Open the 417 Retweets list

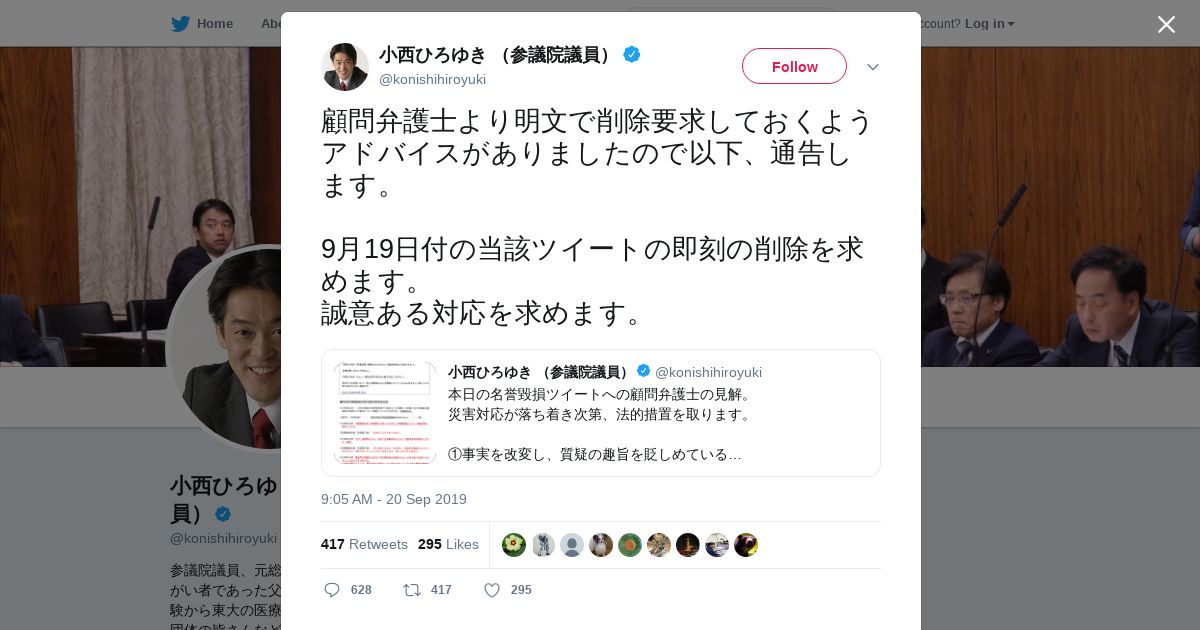point(364,544)
